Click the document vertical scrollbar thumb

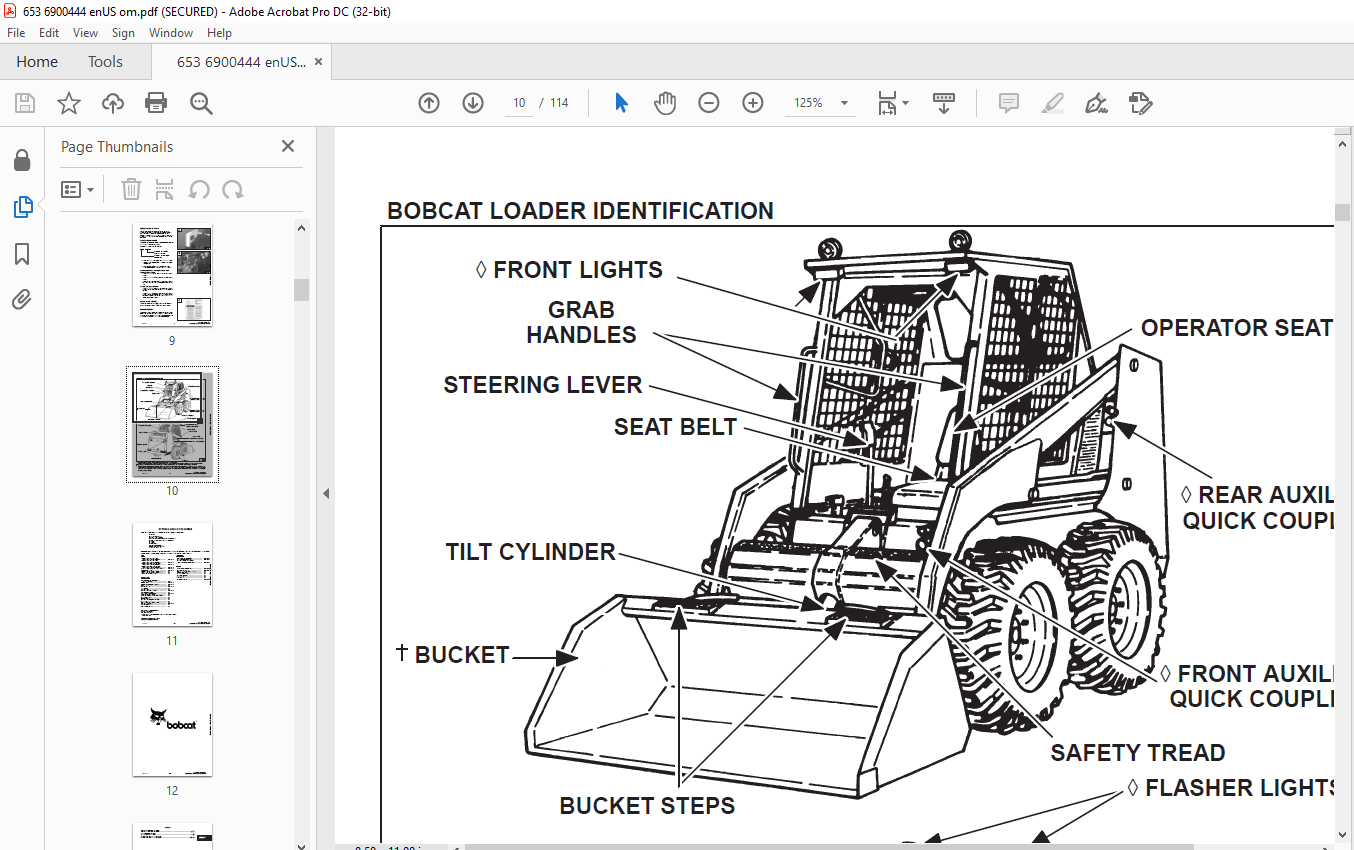(1342, 212)
